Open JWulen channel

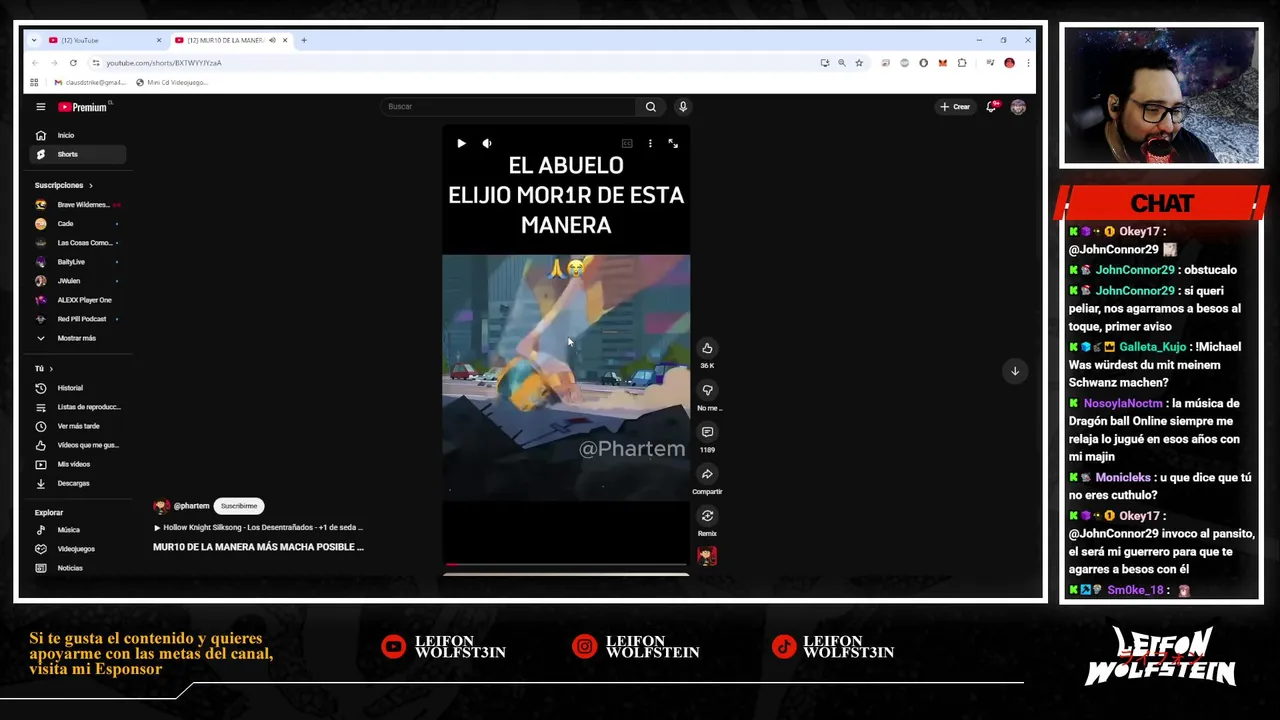click(x=78, y=281)
